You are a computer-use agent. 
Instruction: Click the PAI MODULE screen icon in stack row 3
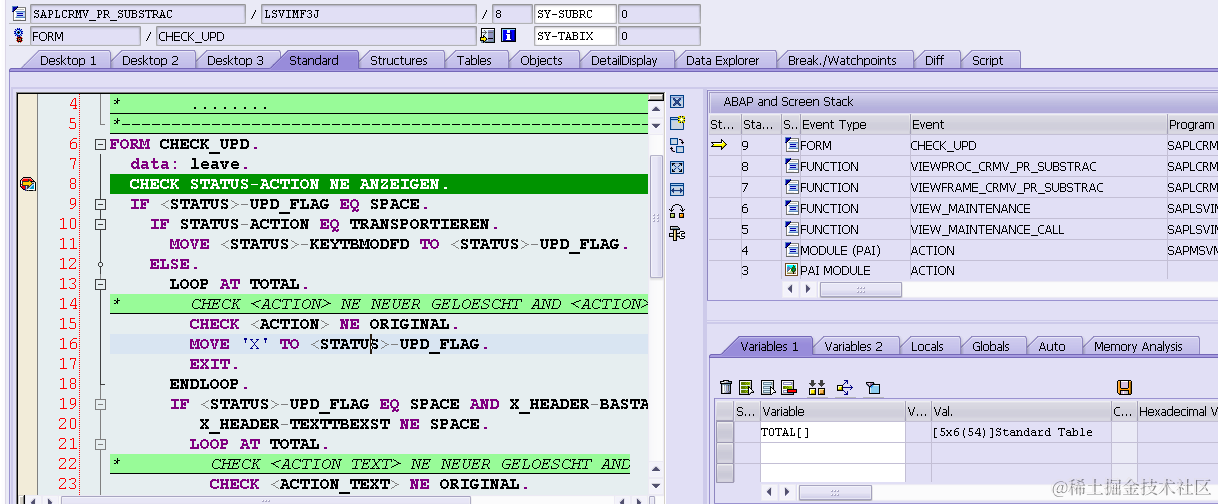click(792, 270)
